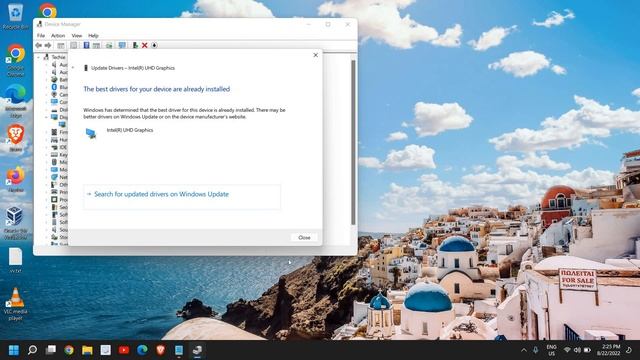Open the Brave browser desktop shortcut
The height and width of the screenshot is (360, 640).
pyautogui.click(x=16, y=138)
